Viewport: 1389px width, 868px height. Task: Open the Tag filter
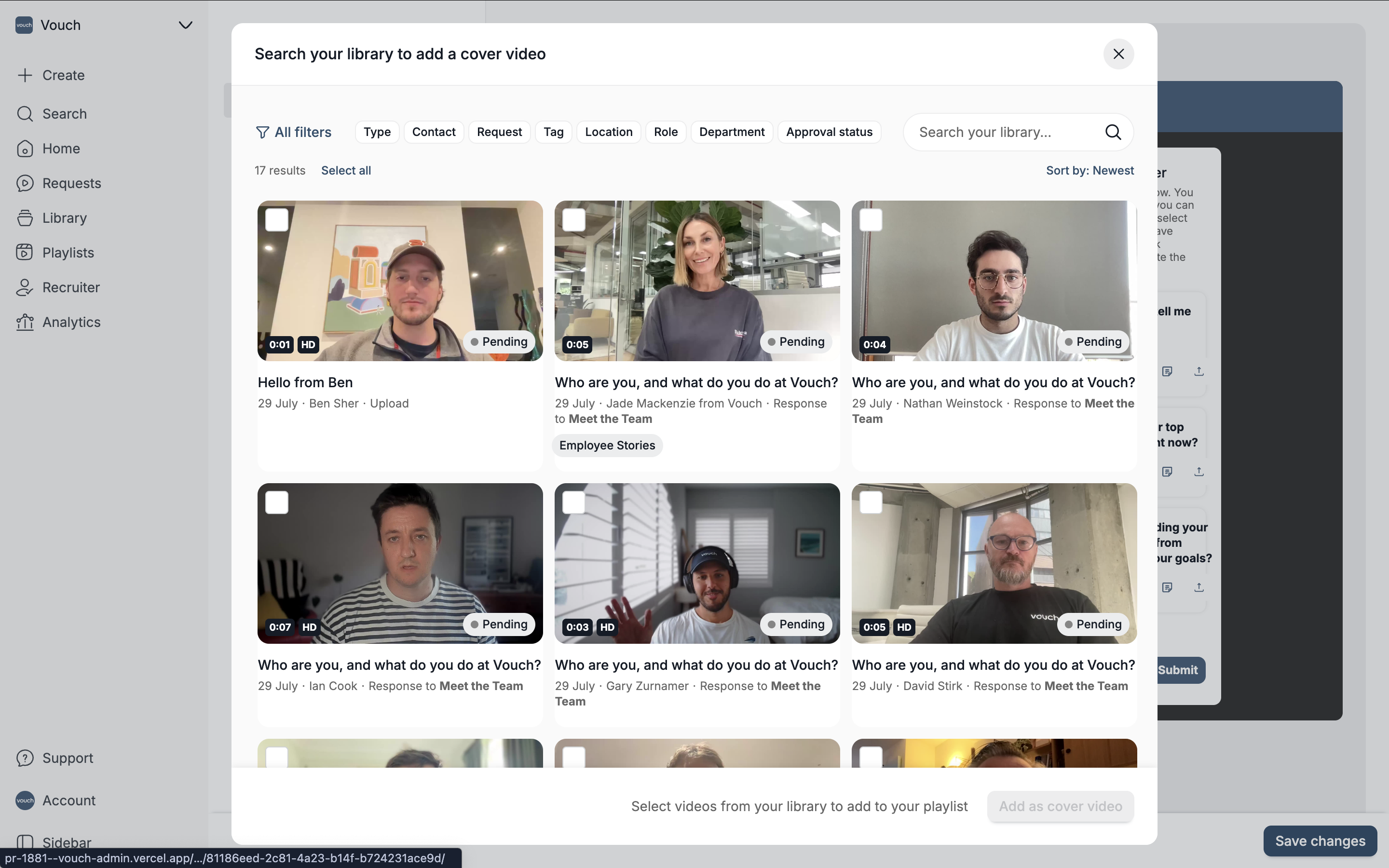[553, 132]
